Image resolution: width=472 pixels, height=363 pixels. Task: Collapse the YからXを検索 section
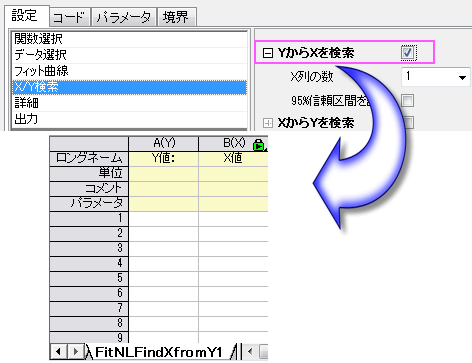pyautogui.click(x=268, y=53)
